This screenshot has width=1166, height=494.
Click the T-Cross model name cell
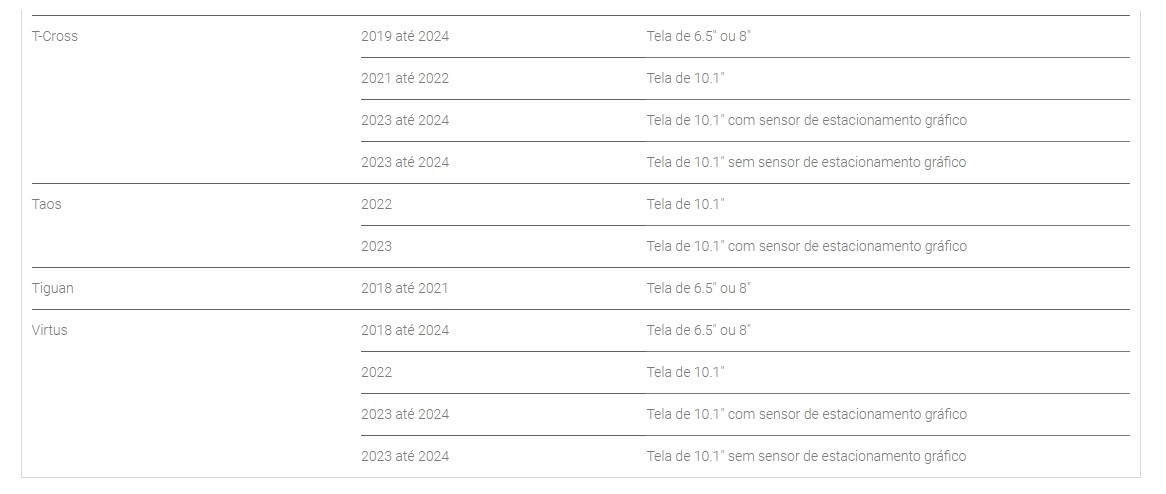point(54,36)
